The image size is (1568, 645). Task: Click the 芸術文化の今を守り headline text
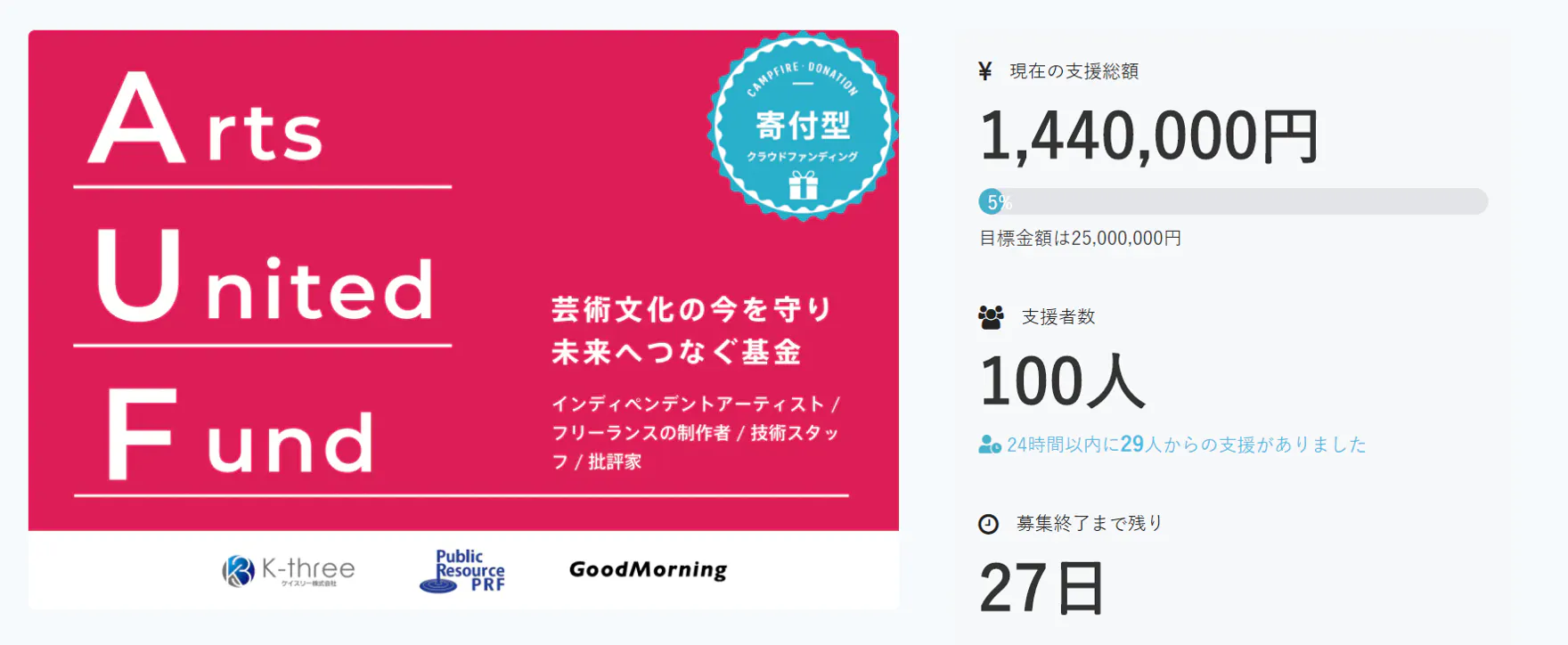pyautogui.click(x=692, y=309)
